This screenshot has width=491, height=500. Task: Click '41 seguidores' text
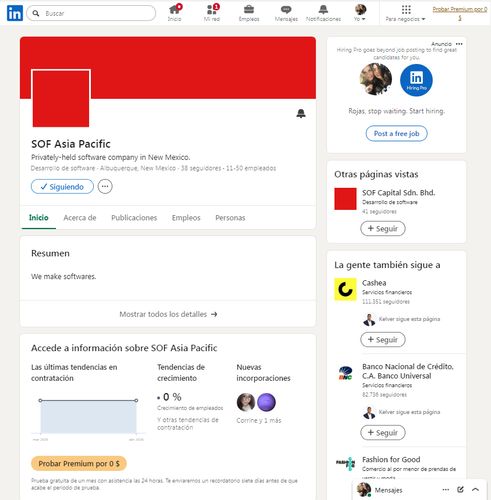(x=379, y=212)
